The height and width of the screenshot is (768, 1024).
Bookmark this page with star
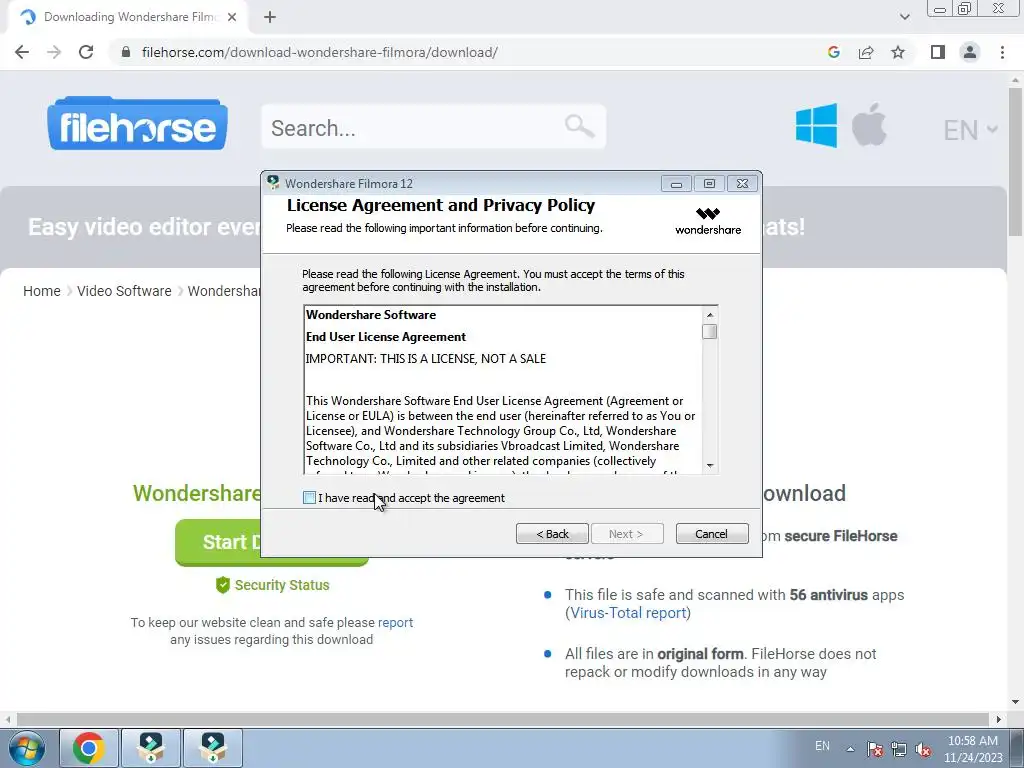coord(898,52)
